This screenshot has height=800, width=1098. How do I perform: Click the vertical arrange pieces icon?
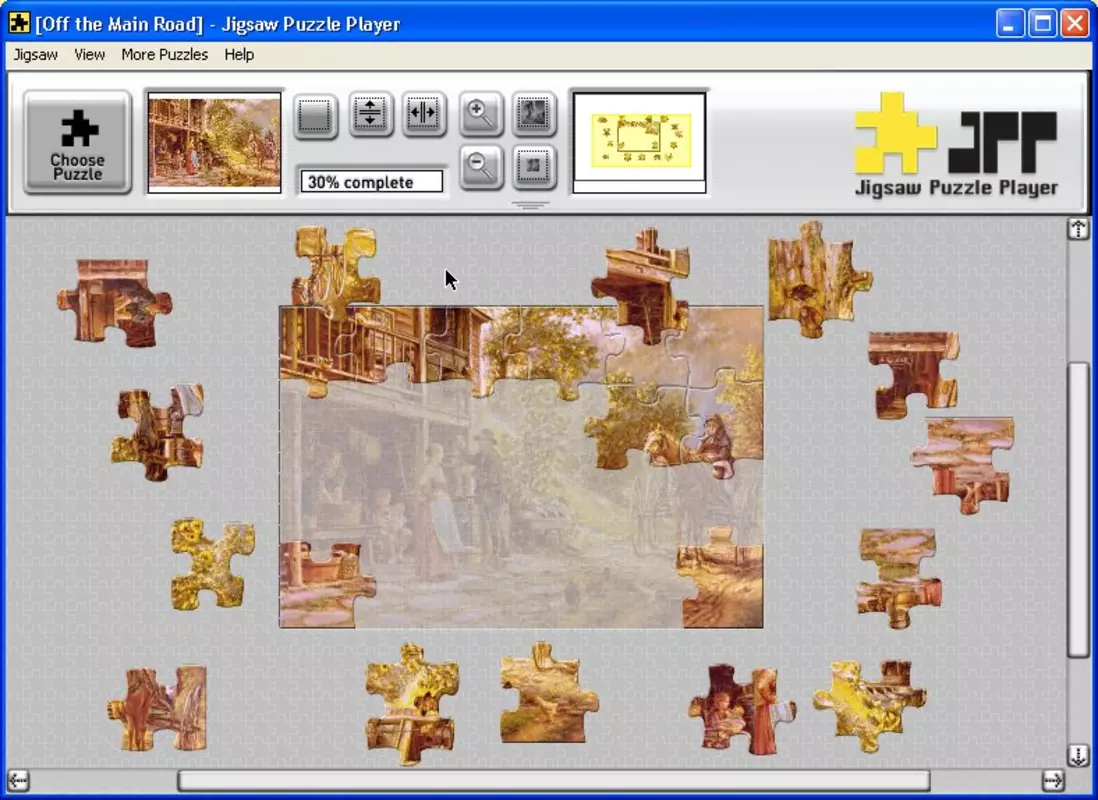[x=370, y=113]
